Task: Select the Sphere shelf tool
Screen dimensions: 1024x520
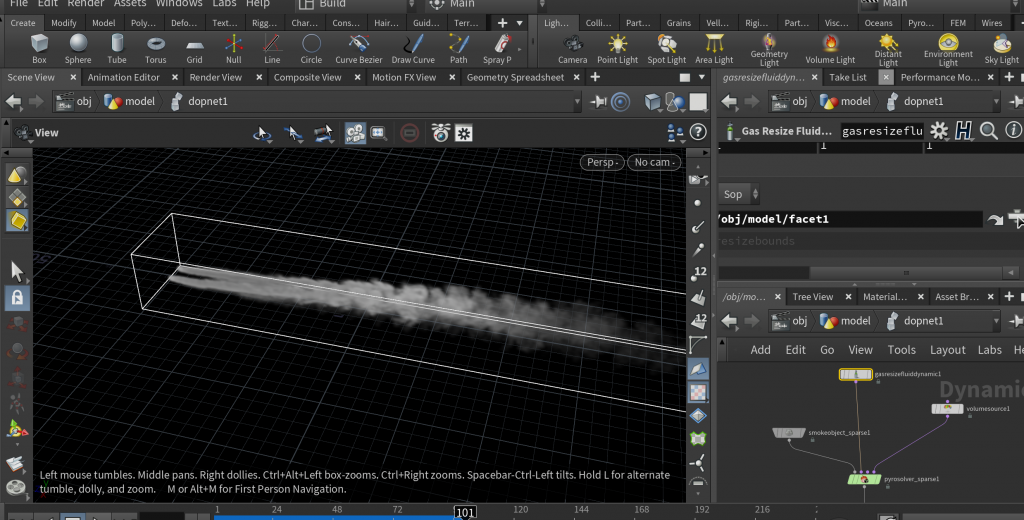Action: (78, 49)
